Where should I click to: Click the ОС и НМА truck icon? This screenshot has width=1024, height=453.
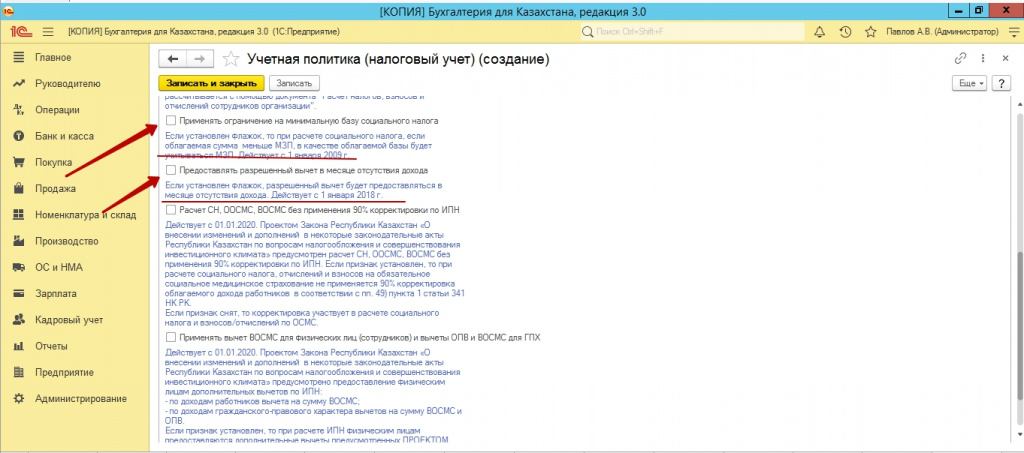19,267
